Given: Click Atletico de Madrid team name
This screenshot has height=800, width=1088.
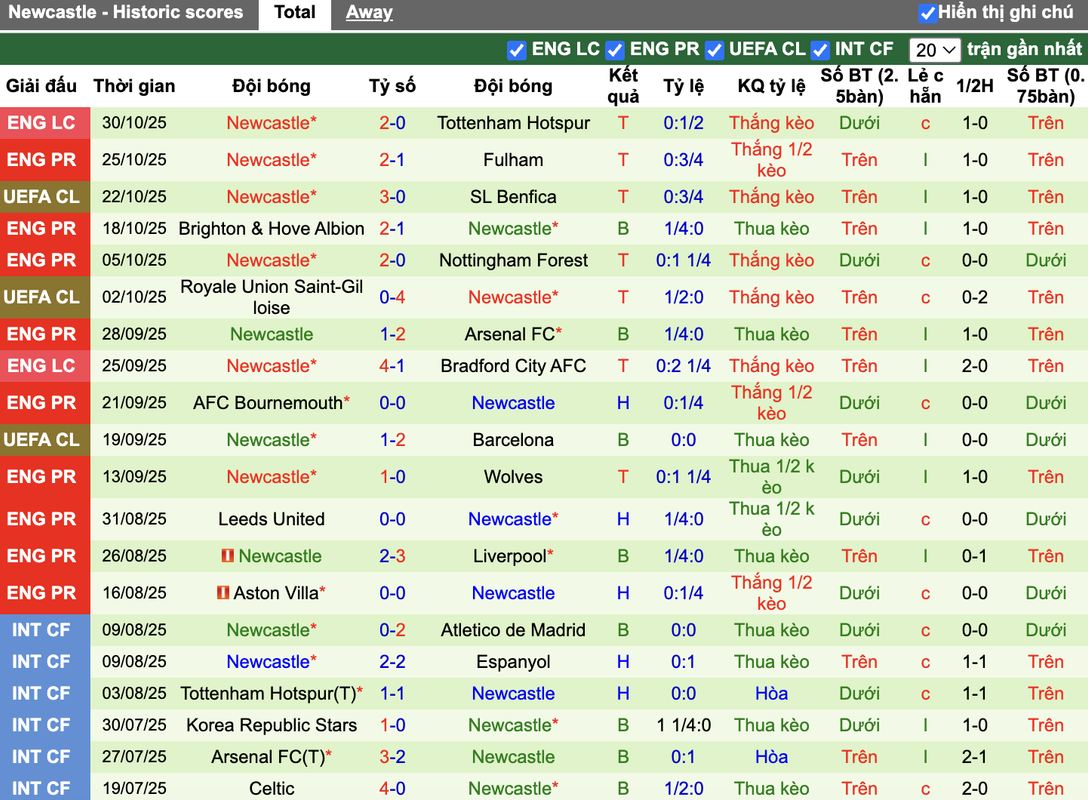Looking at the screenshot, I should [x=513, y=630].
